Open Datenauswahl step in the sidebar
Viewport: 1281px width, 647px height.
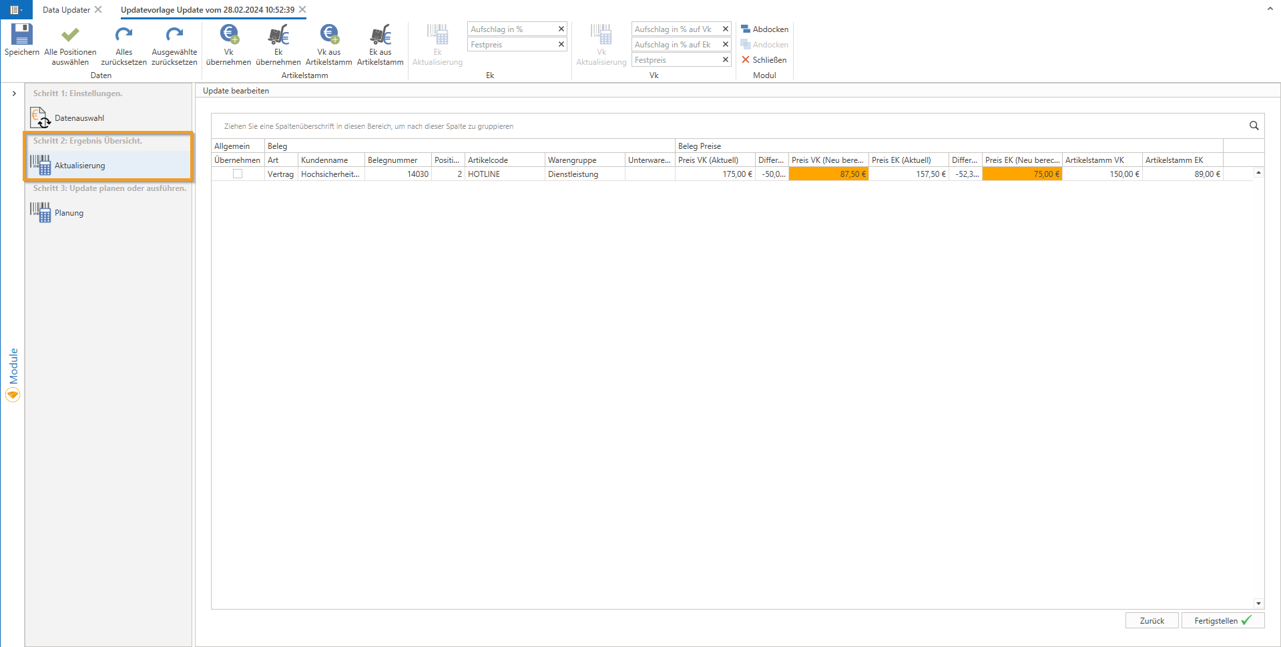tap(79, 118)
